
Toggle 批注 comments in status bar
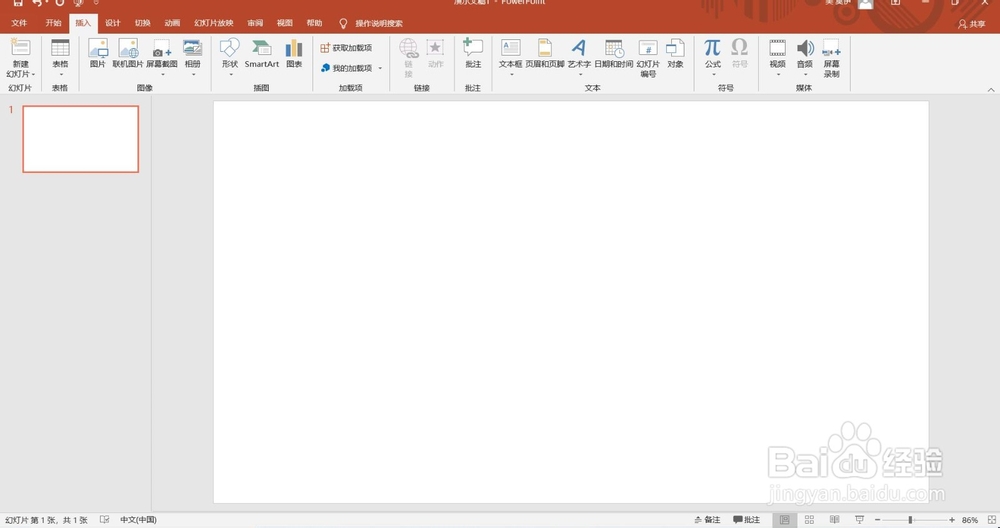[x=747, y=520]
